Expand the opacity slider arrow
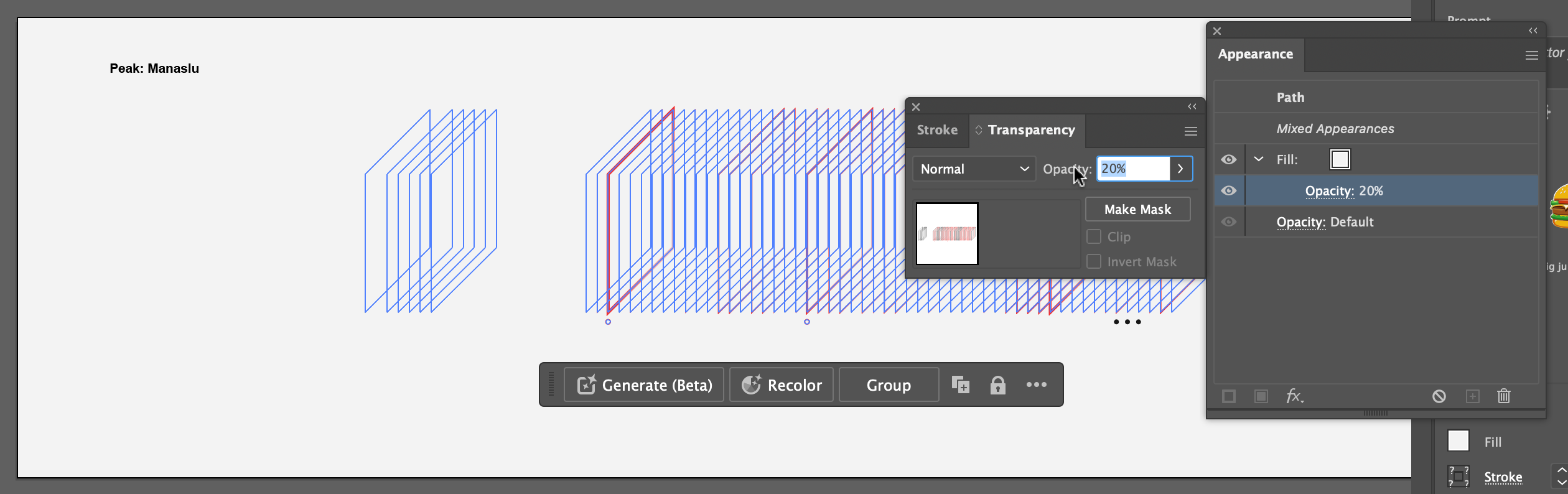The width and height of the screenshot is (1568, 494). click(1180, 169)
